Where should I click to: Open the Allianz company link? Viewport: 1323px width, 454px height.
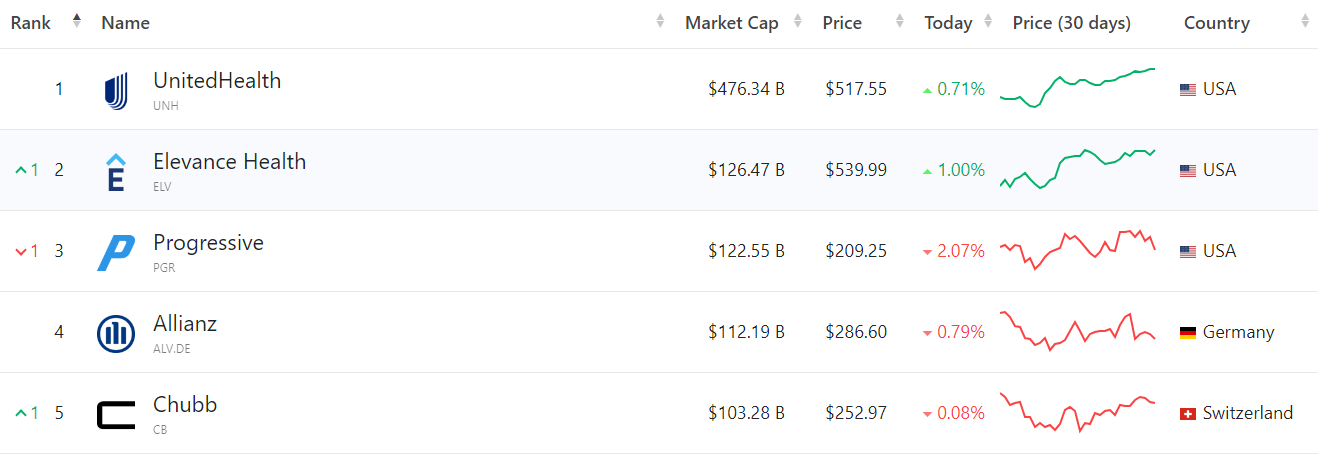(185, 324)
